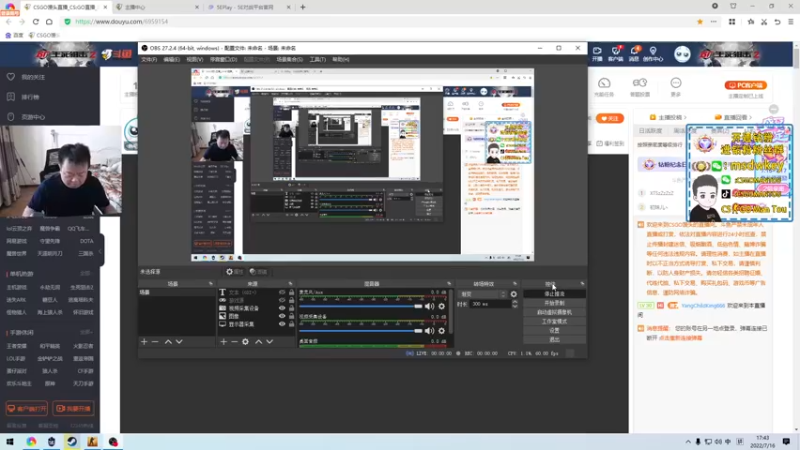Mute the second mixer channel speaker icon
The width and height of the screenshot is (800, 450).
(x=430, y=331)
